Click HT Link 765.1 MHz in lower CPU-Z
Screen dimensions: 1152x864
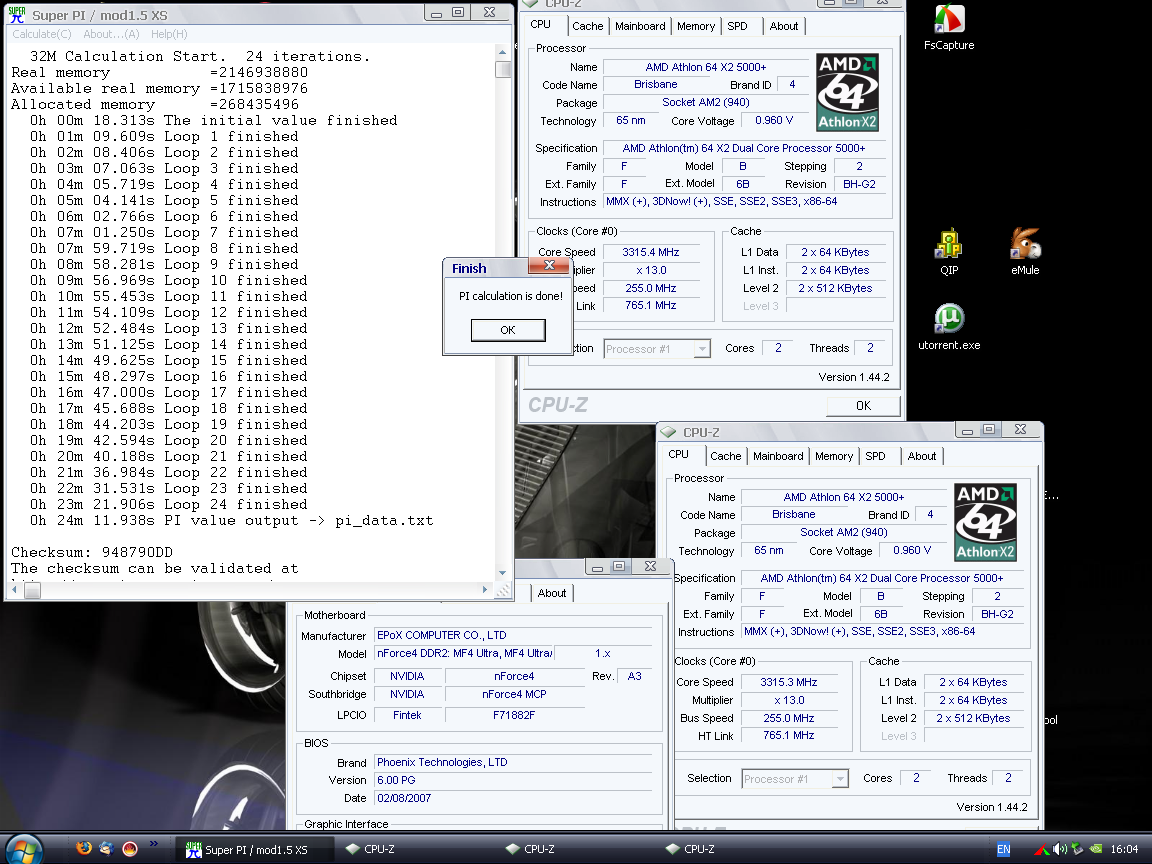[x=788, y=735]
